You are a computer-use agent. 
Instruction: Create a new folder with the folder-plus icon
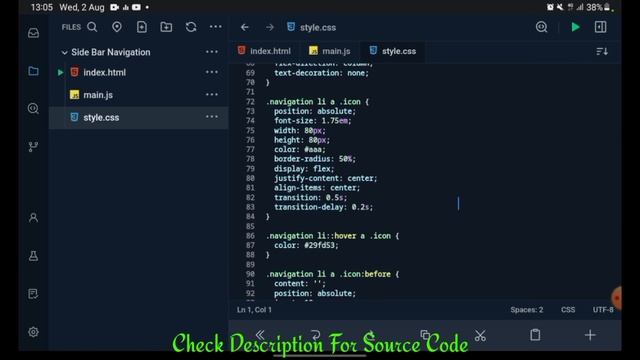pos(166,27)
